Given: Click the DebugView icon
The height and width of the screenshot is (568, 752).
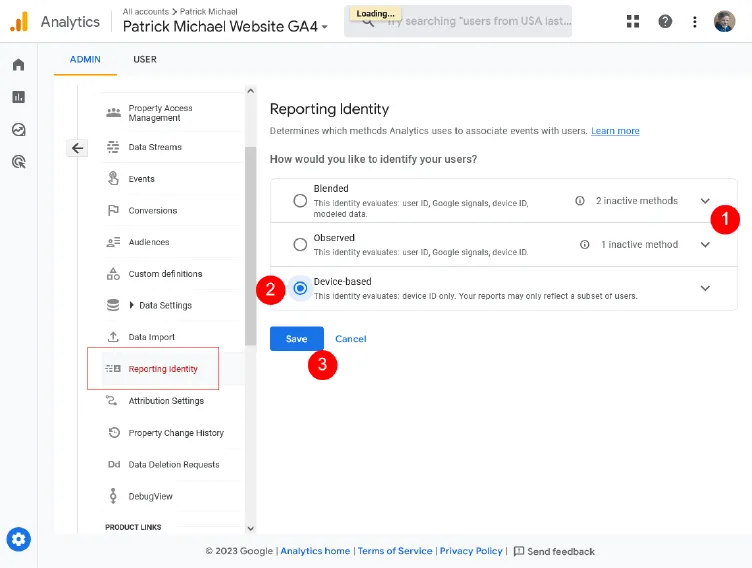Looking at the screenshot, I should tap(113, 496).
